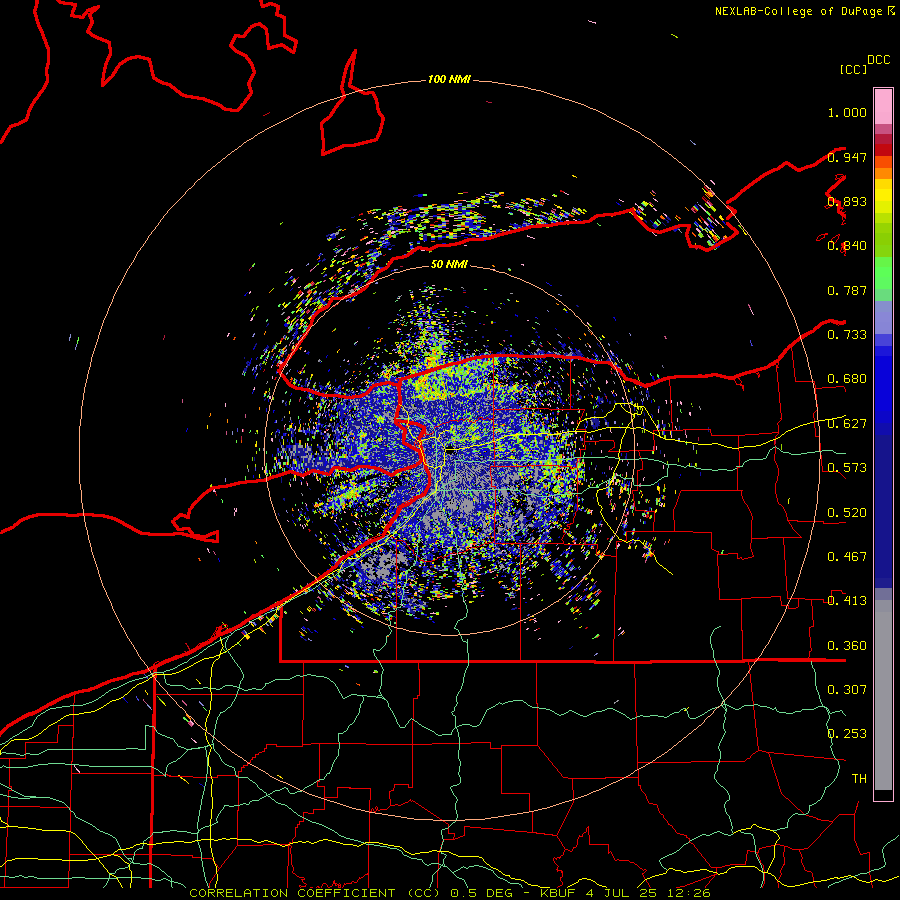900x900 pixels.
Task: Select the 0.680 scale value
Action: tap(847, 379)
